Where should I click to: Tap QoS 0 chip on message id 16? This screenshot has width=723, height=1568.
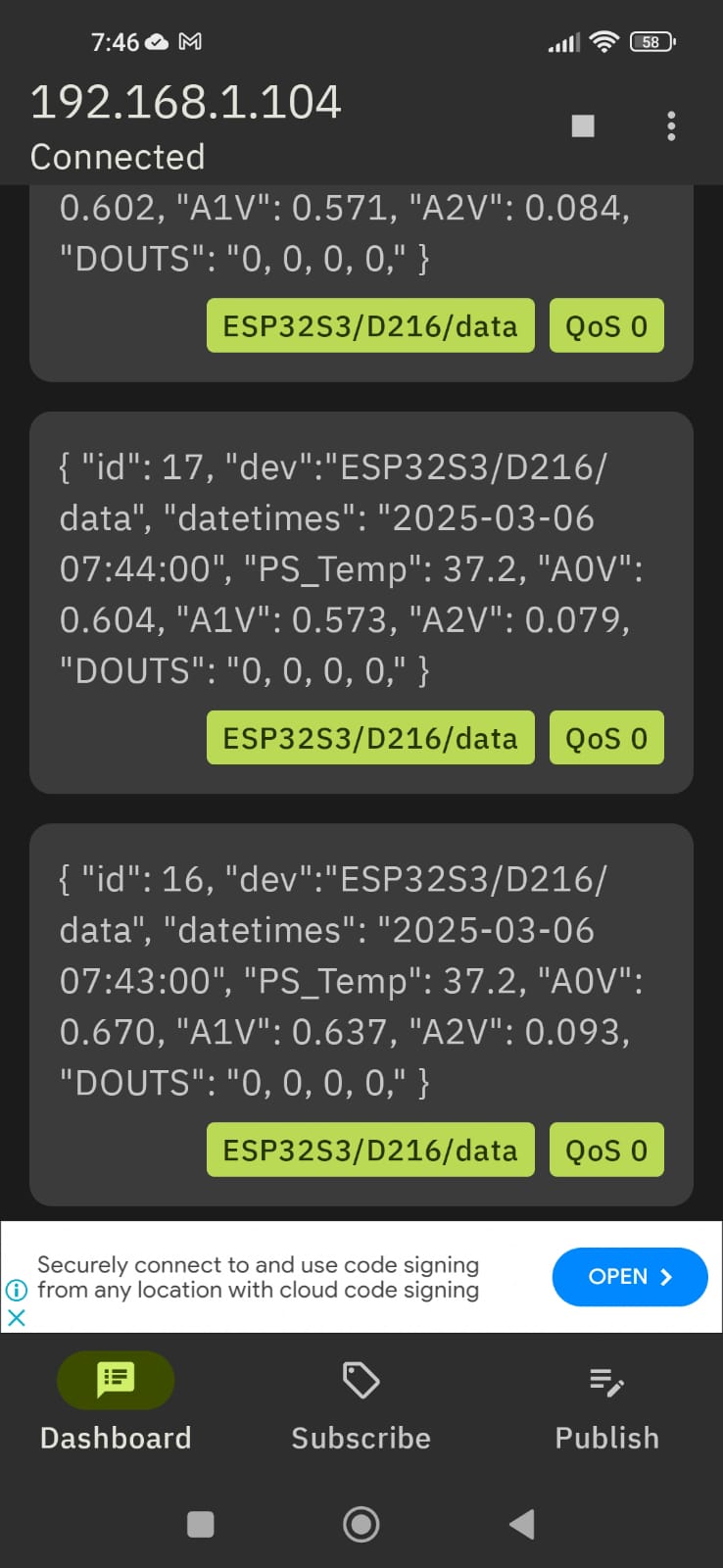click(606, 1150)
